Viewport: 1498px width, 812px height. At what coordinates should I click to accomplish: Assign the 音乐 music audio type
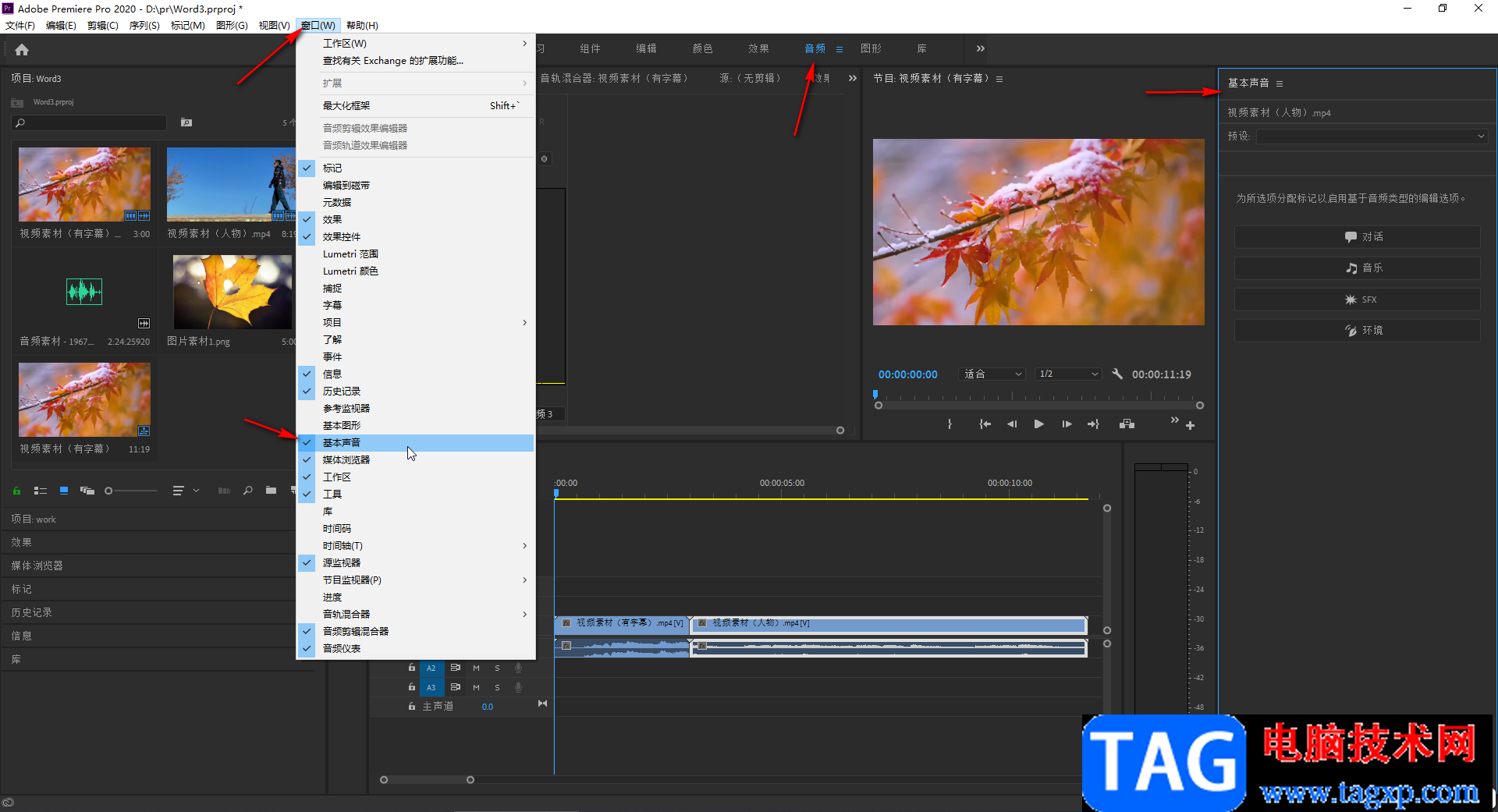1357,268
